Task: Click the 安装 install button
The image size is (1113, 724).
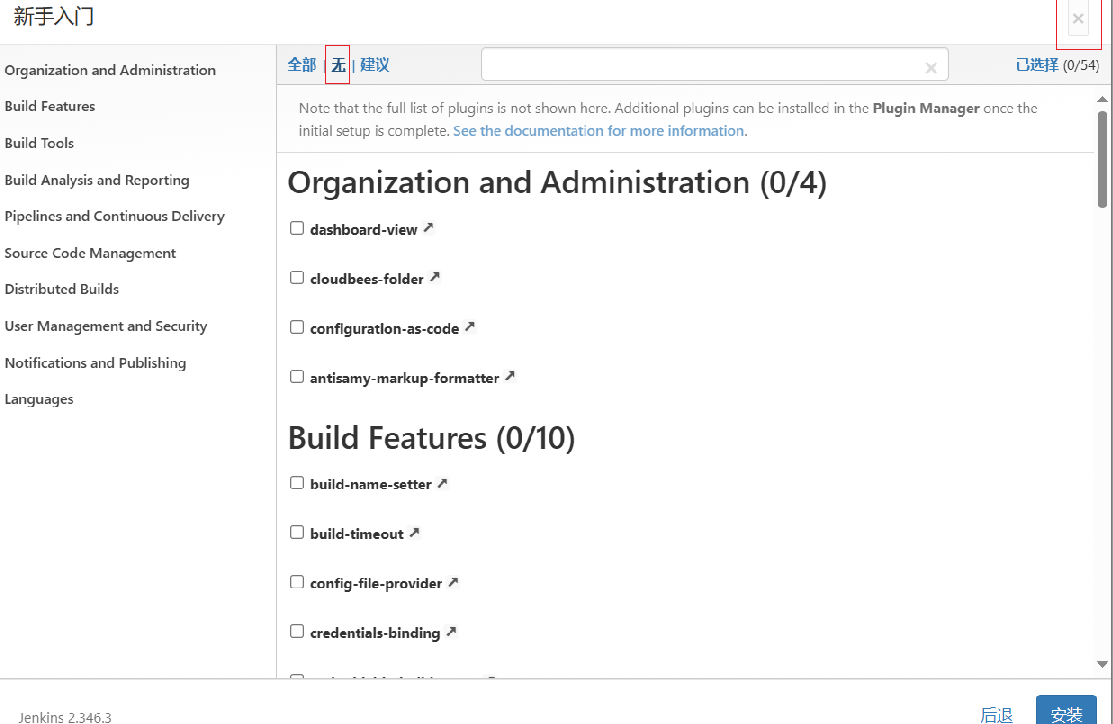Action: tap(1066, 713)
